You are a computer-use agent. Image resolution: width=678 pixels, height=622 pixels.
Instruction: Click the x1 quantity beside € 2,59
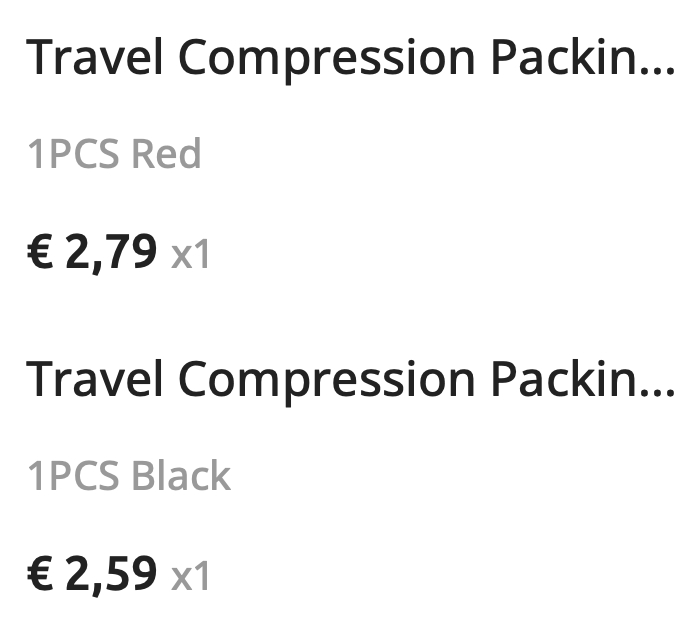pos(190,576)
